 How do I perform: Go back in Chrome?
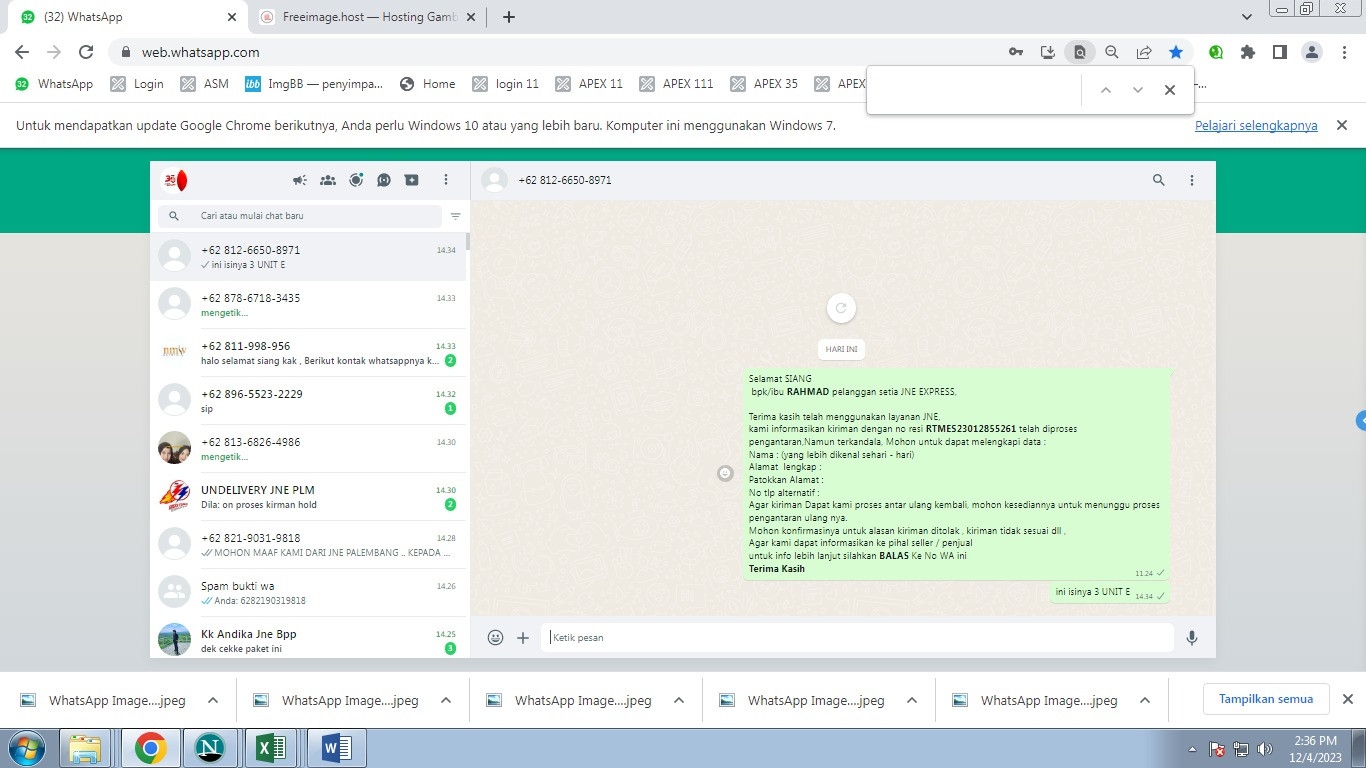pos(22,52)
